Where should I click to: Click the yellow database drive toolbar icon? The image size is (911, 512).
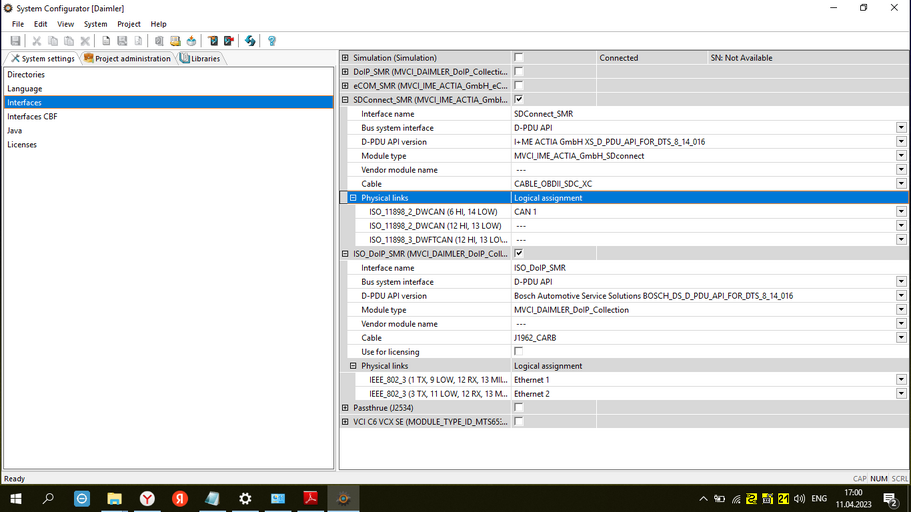click(x=175, y=41)
